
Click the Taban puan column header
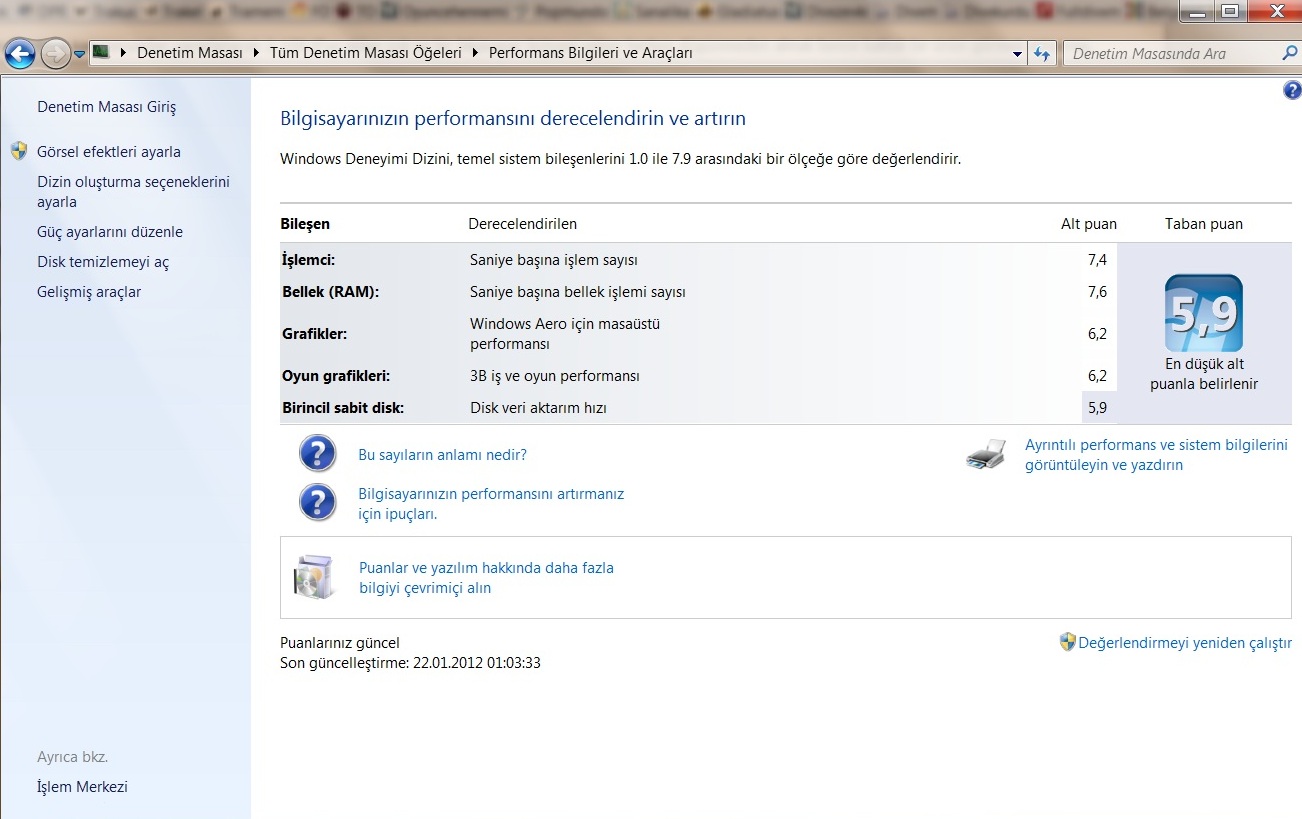pyautogui.click(x=1204, y=224)
